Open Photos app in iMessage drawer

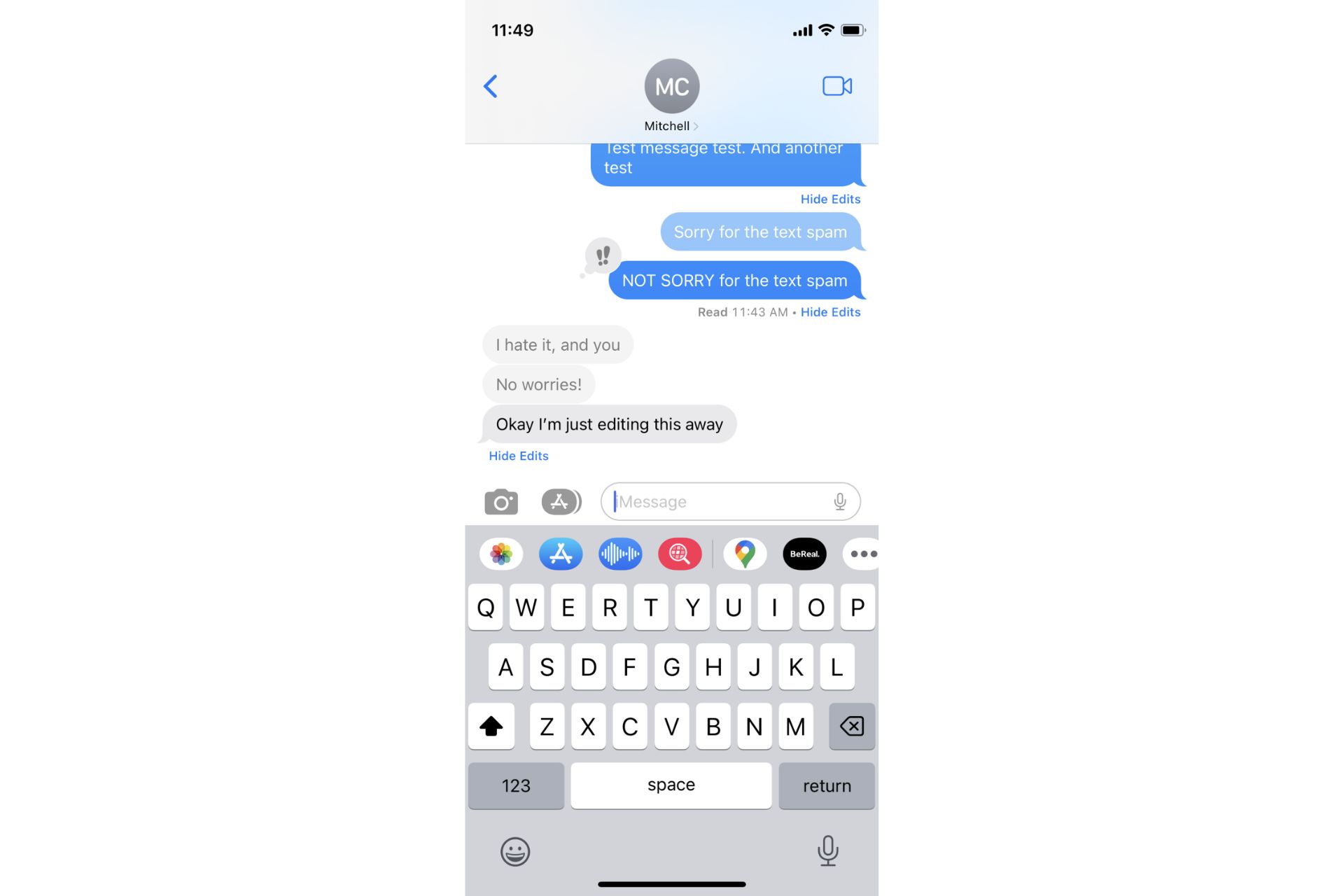tap(500, 553)
